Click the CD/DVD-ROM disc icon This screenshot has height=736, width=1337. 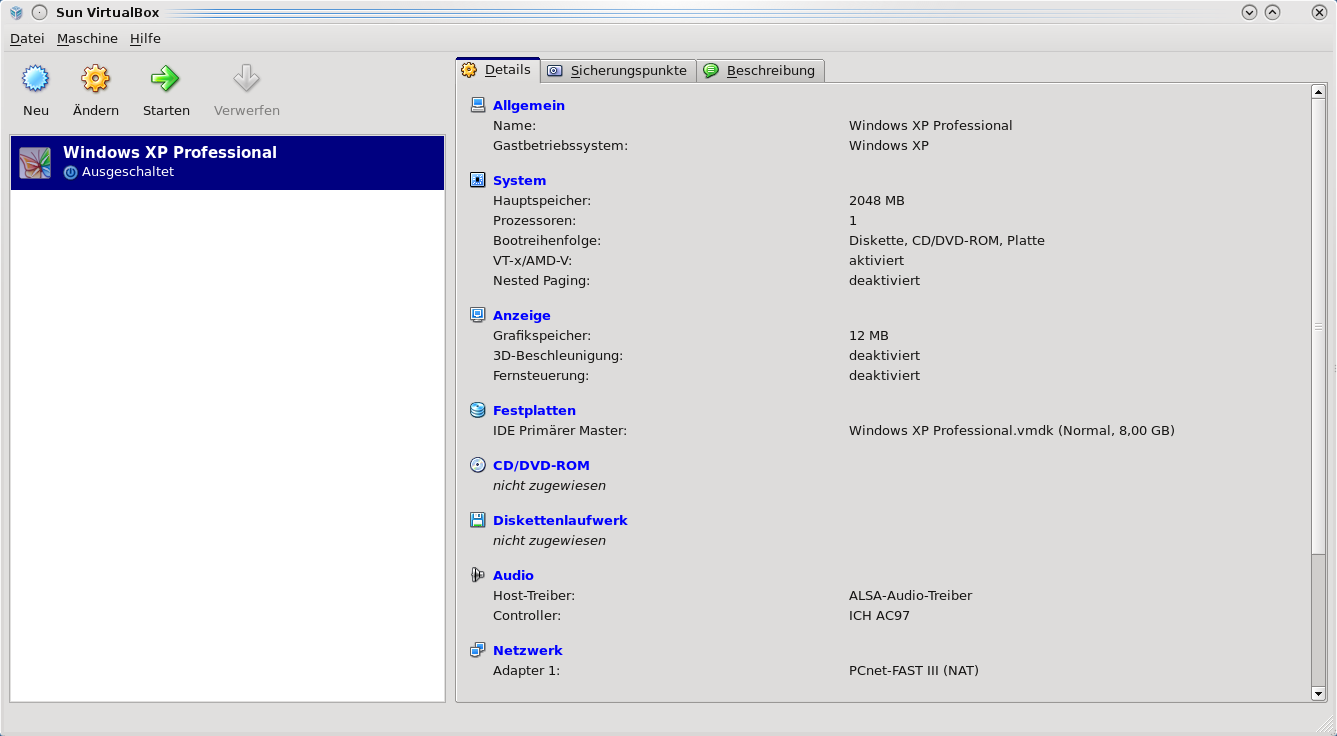point(478,465)
